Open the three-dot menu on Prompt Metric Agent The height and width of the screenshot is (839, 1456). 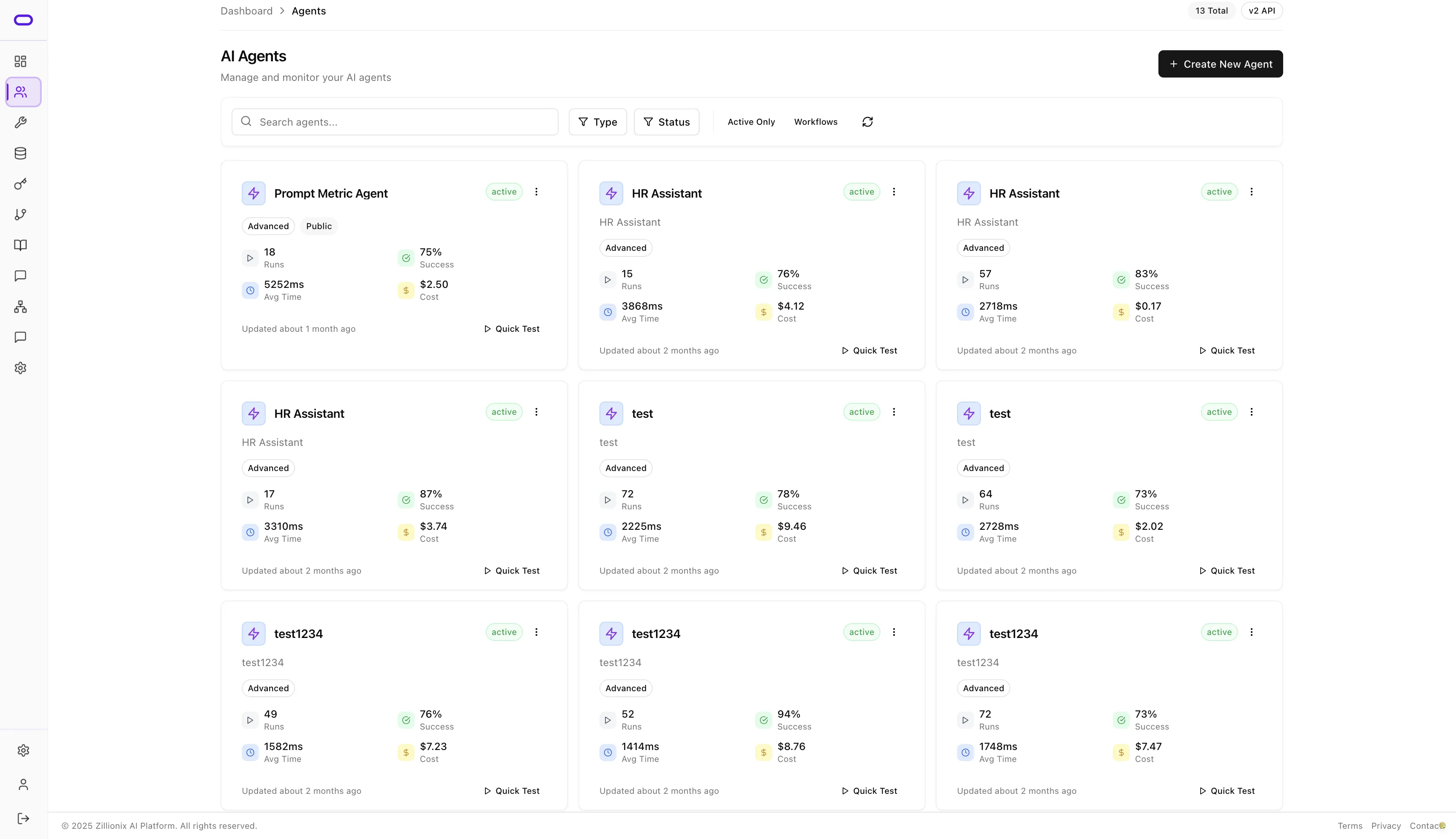(x=537, y=191)
